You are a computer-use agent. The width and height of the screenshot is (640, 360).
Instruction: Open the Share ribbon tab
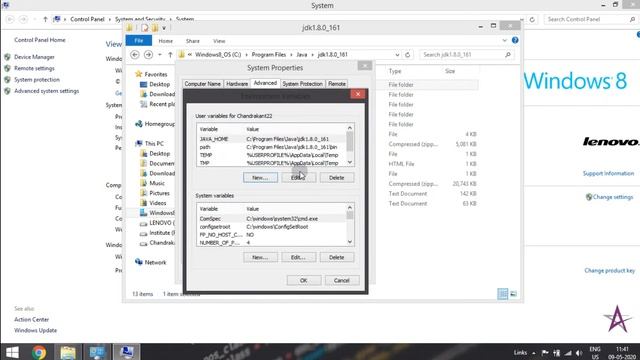[193, 41]
